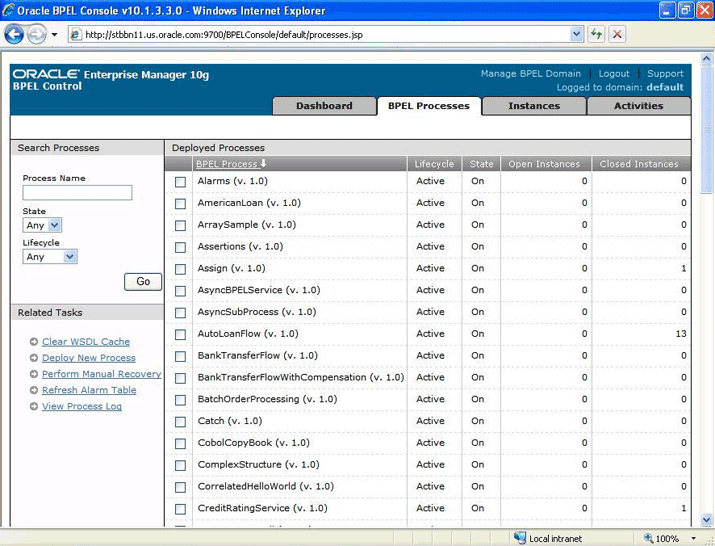Viewport: 715px width, 546px height.
Task: Click the Closed Instances column header
Action: [x=639, y=164]
